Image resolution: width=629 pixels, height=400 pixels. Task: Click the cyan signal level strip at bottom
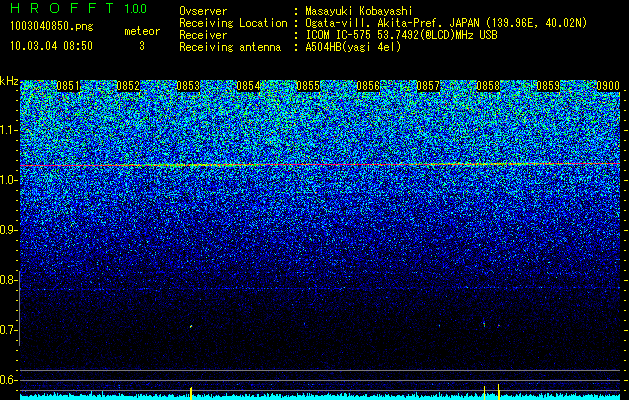[320, 397]
